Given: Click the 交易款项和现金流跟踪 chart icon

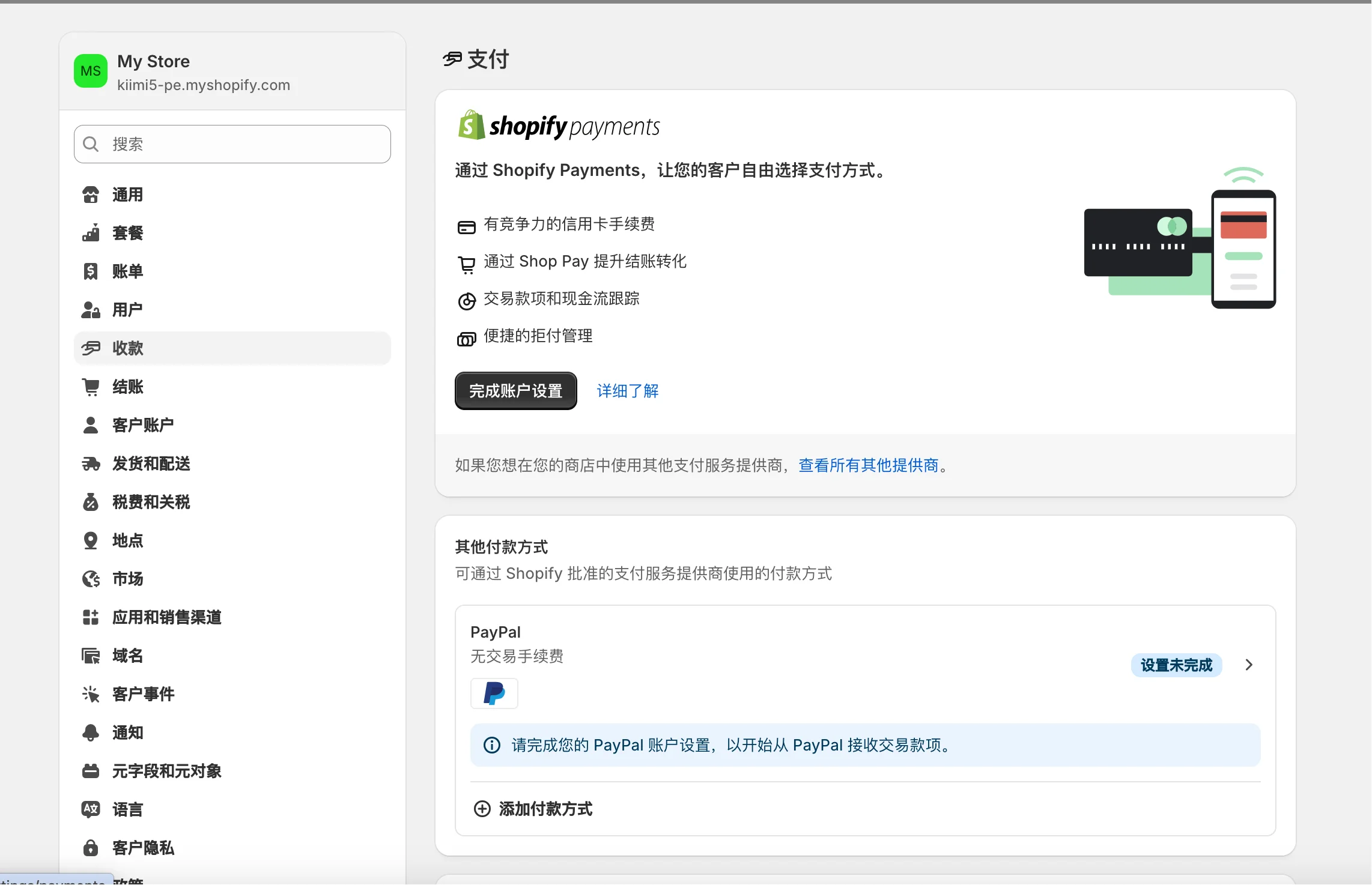Looking at the screenshot, I should pos(467,301).
